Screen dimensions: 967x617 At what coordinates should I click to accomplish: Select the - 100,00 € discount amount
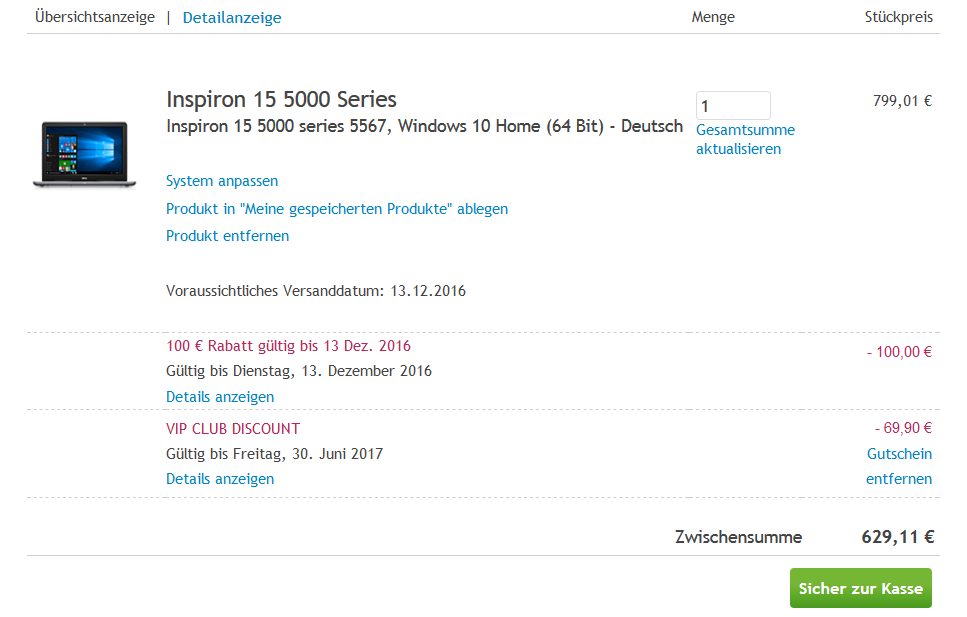pos(899,352)
